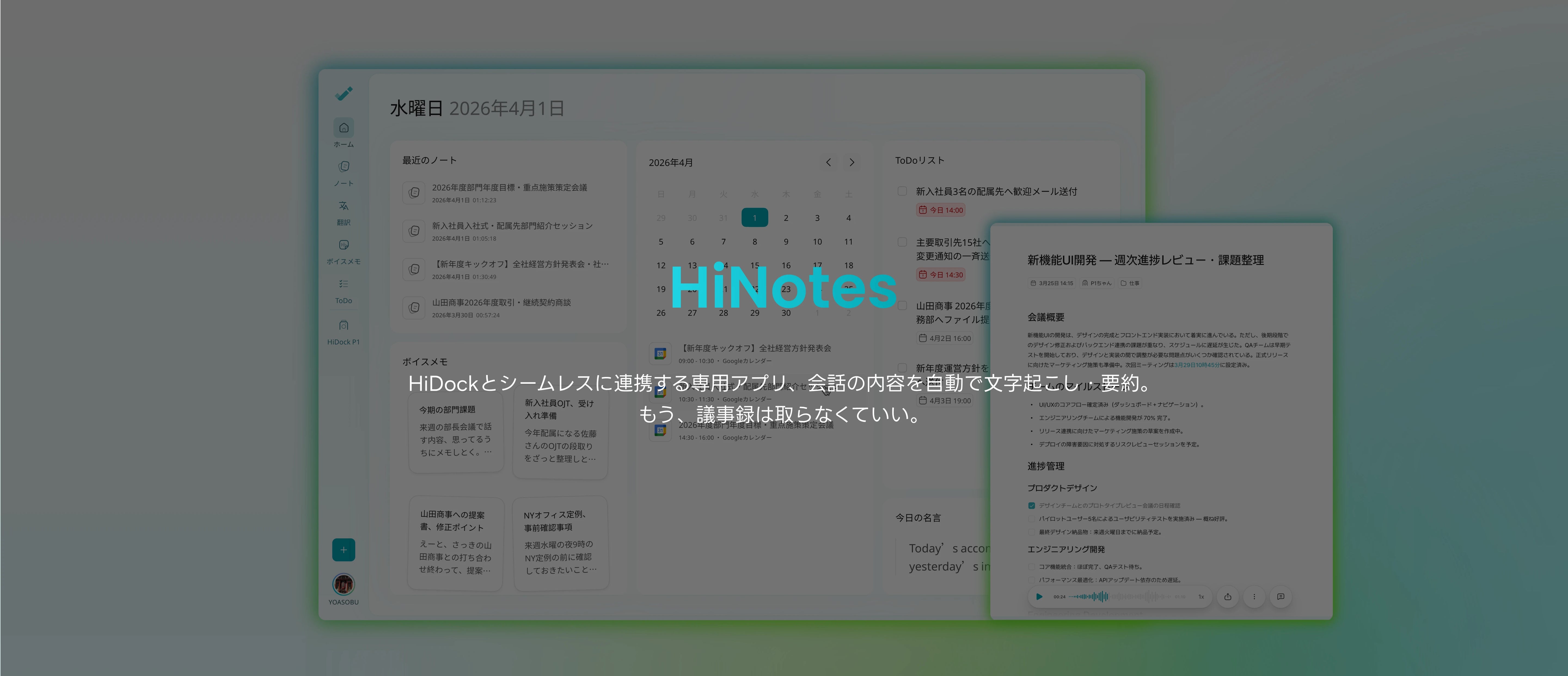This screenshot has height=676, width=1568.
Task: Open Voice Memo in sidebar
Action: pyautogui.click(x=343, y=245)
